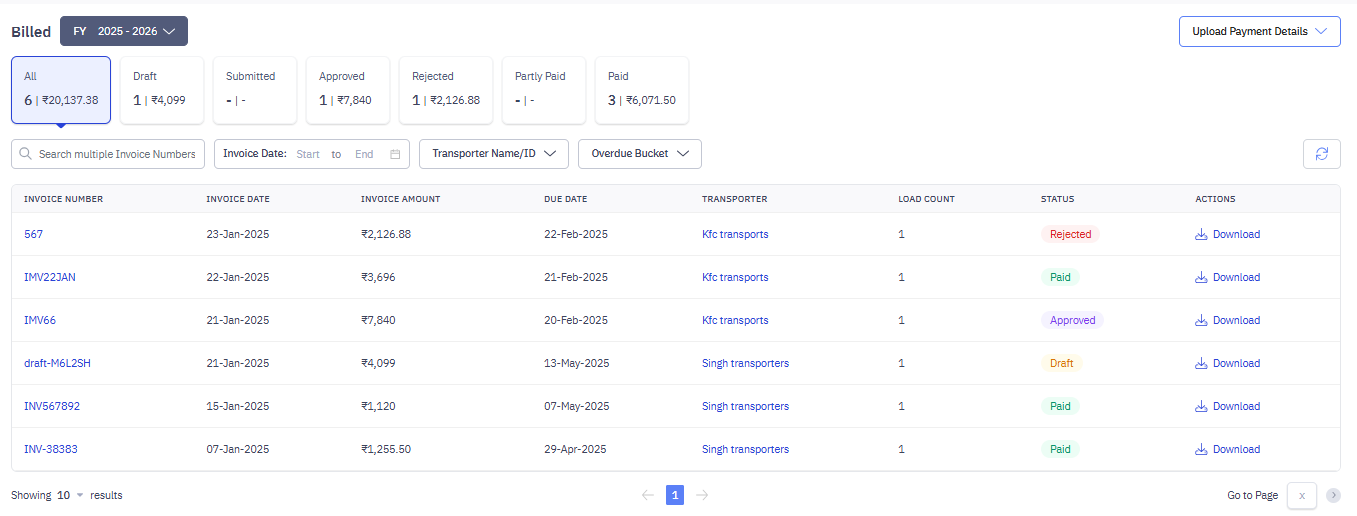The height and width of the screenshot is (516, 1357).
Task: Open the FY 2025 - 2026 dropdown
Action: pyautogui.click(x=124, y=31)
